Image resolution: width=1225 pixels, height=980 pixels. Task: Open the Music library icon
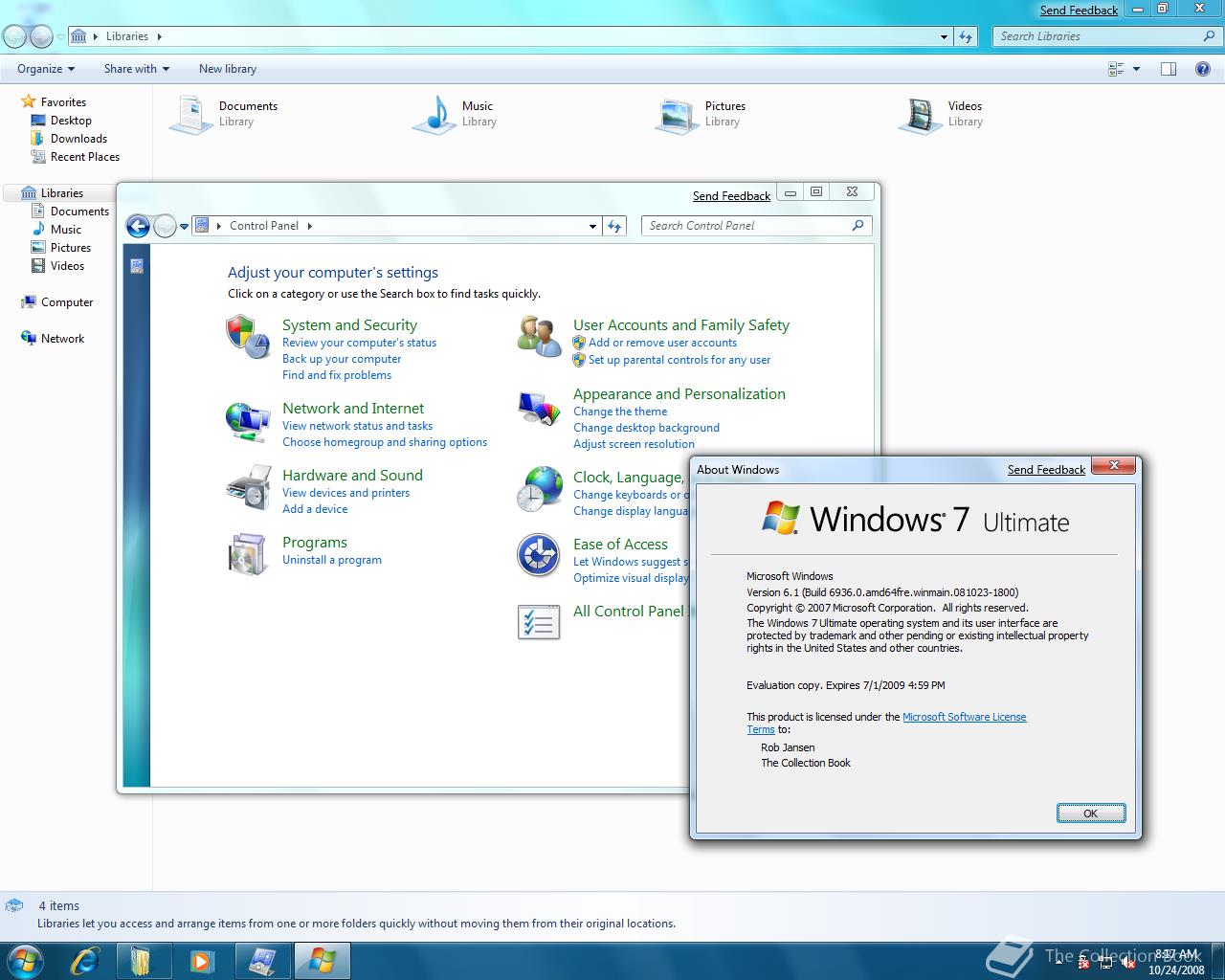click(434, 114)
